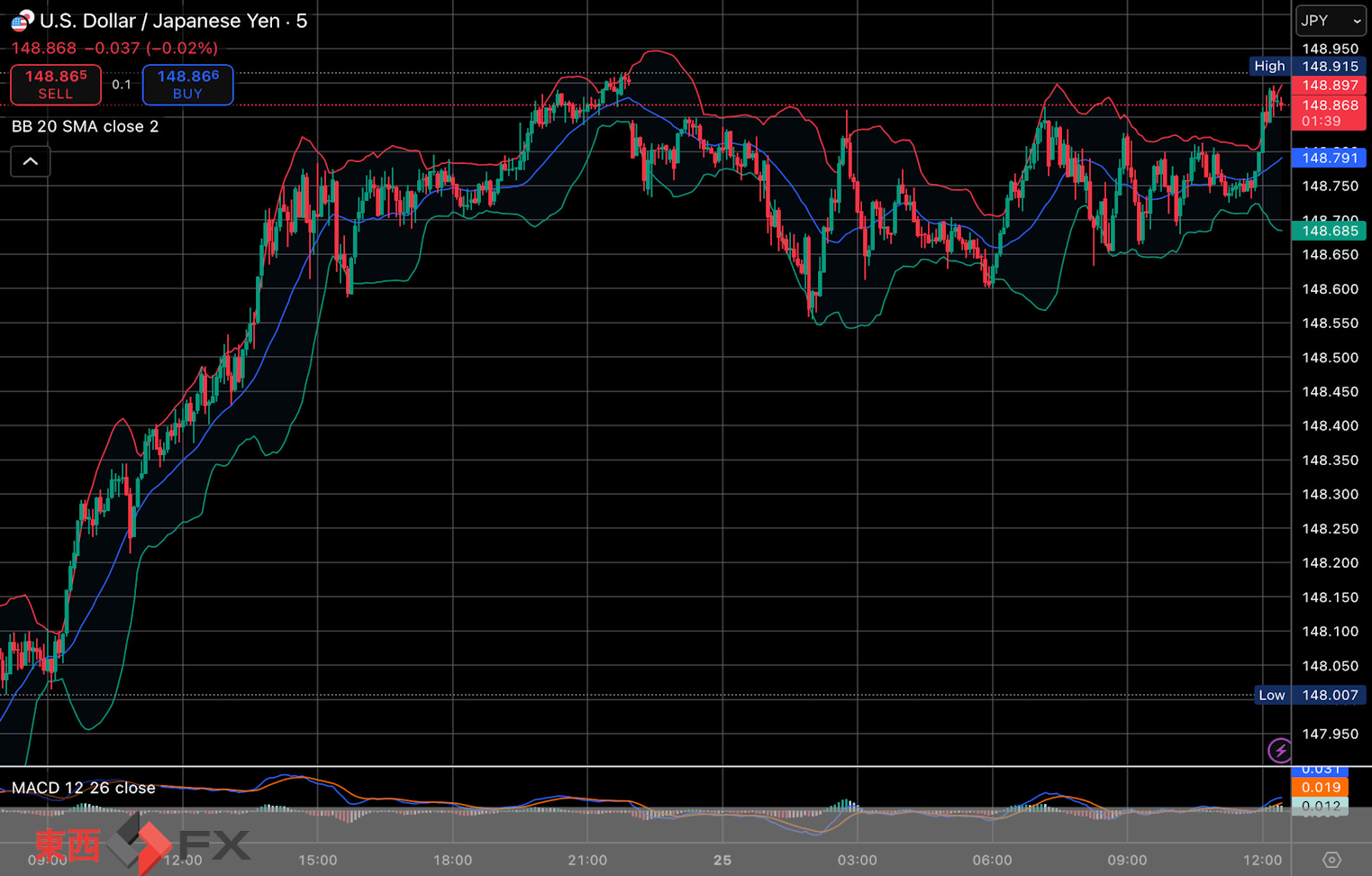Click the 21:00 marker on the time axis
Screen dimensions: 1372x876
click(x=587, y=860)
